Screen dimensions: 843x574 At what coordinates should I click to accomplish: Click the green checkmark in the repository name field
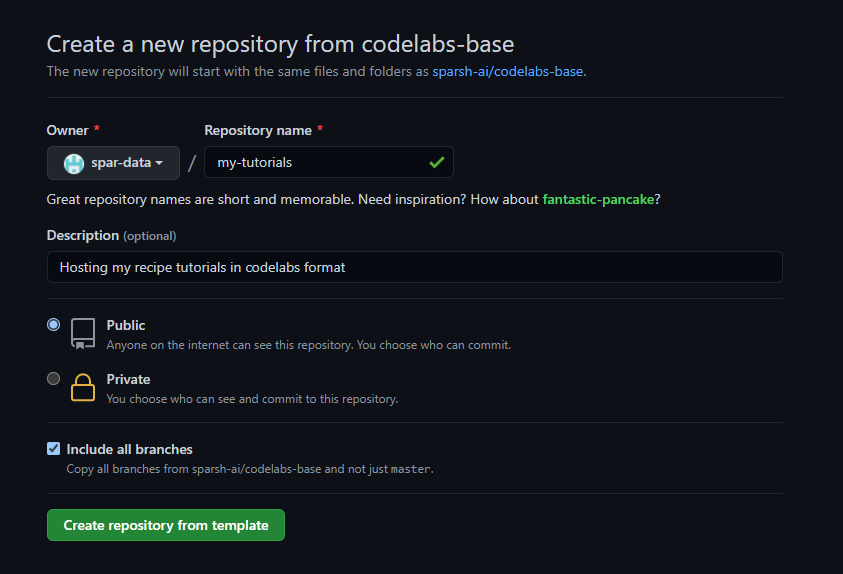[437, 162]
